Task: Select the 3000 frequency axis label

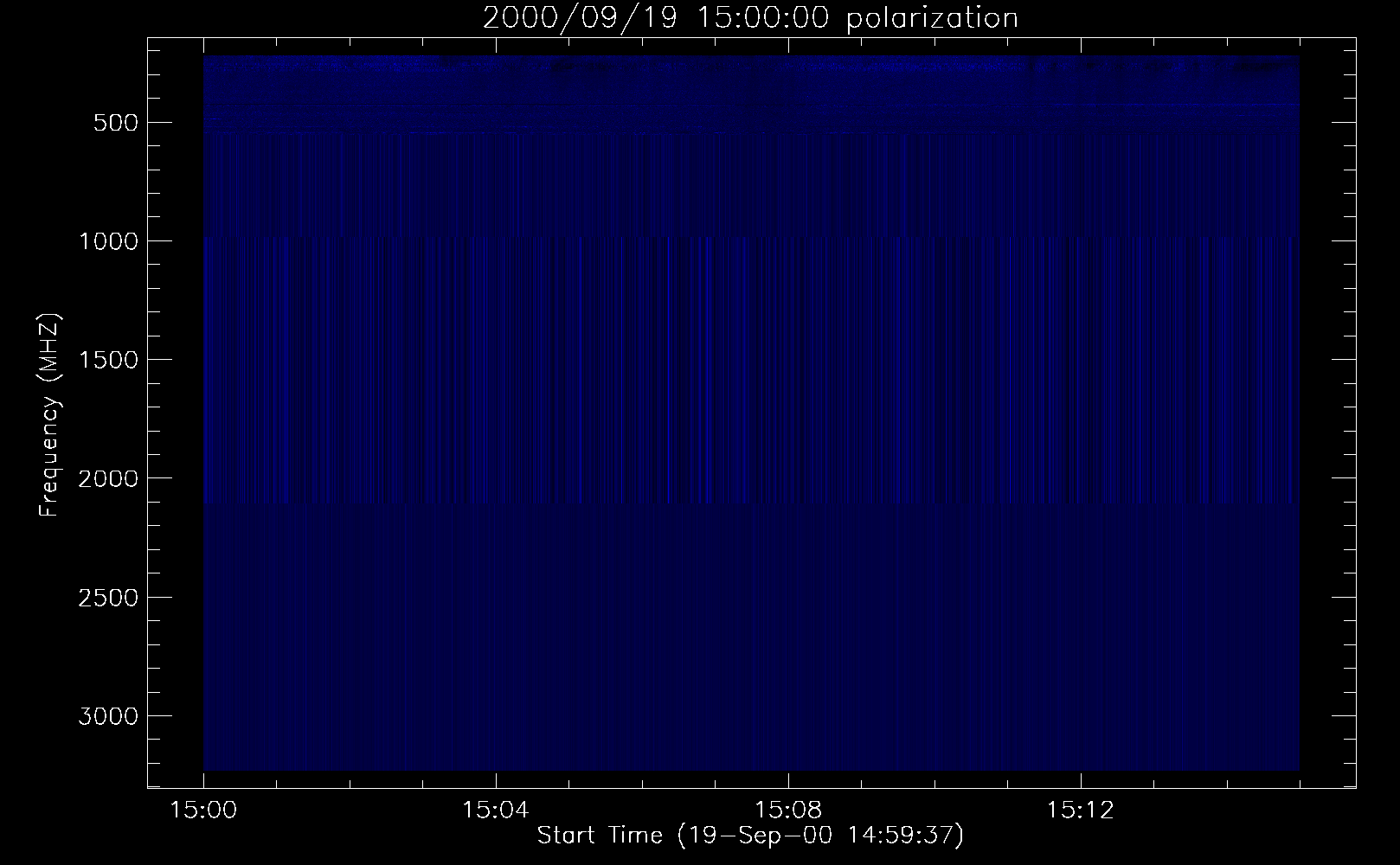Action: [107, 716]
